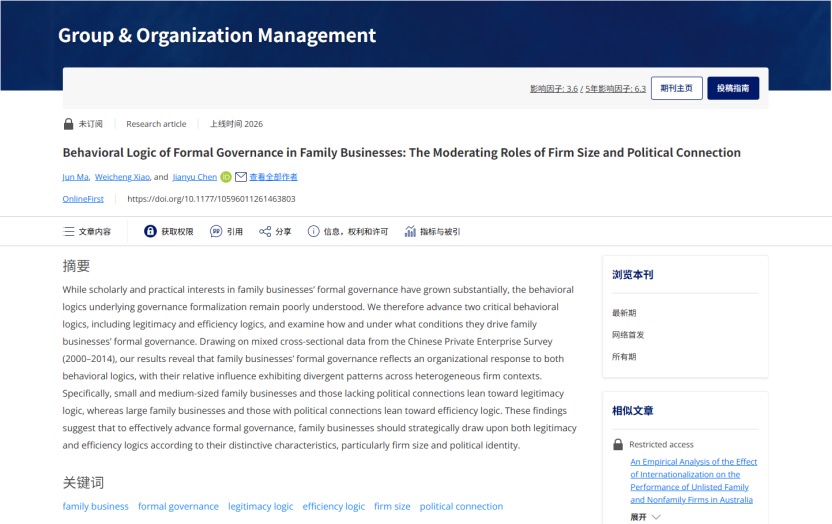
Task: Select 信息，权利和许可 in the toolbar
Action: (x=348, y=231)
